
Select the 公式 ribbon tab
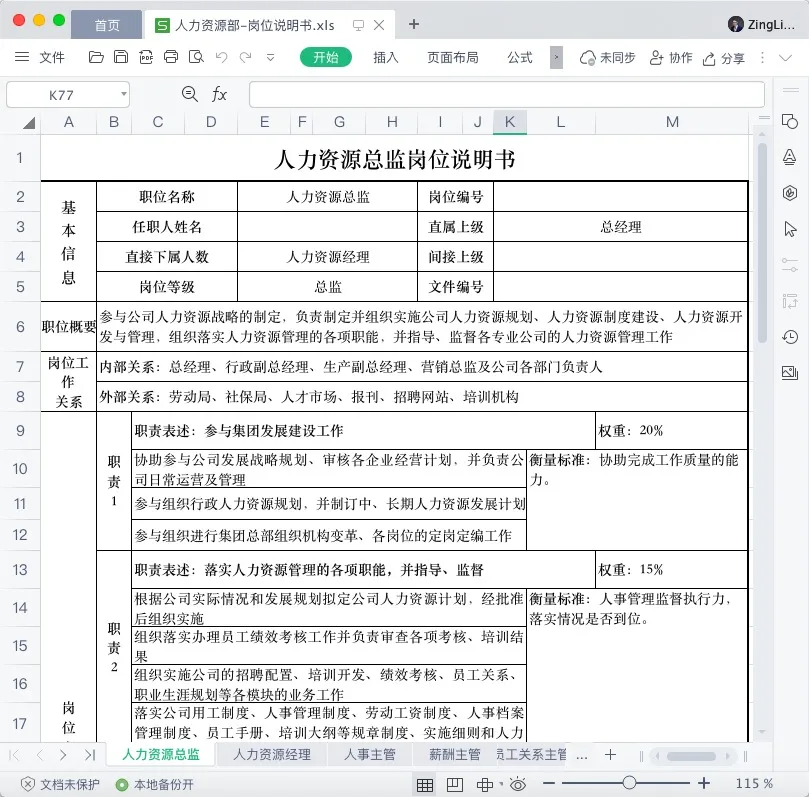pos(520,57)
